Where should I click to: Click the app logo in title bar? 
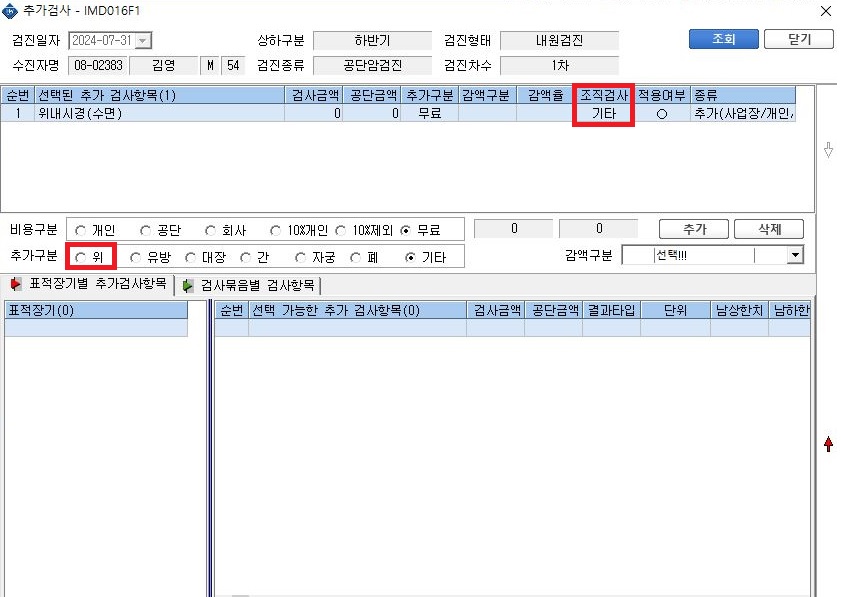click(10, 11)
